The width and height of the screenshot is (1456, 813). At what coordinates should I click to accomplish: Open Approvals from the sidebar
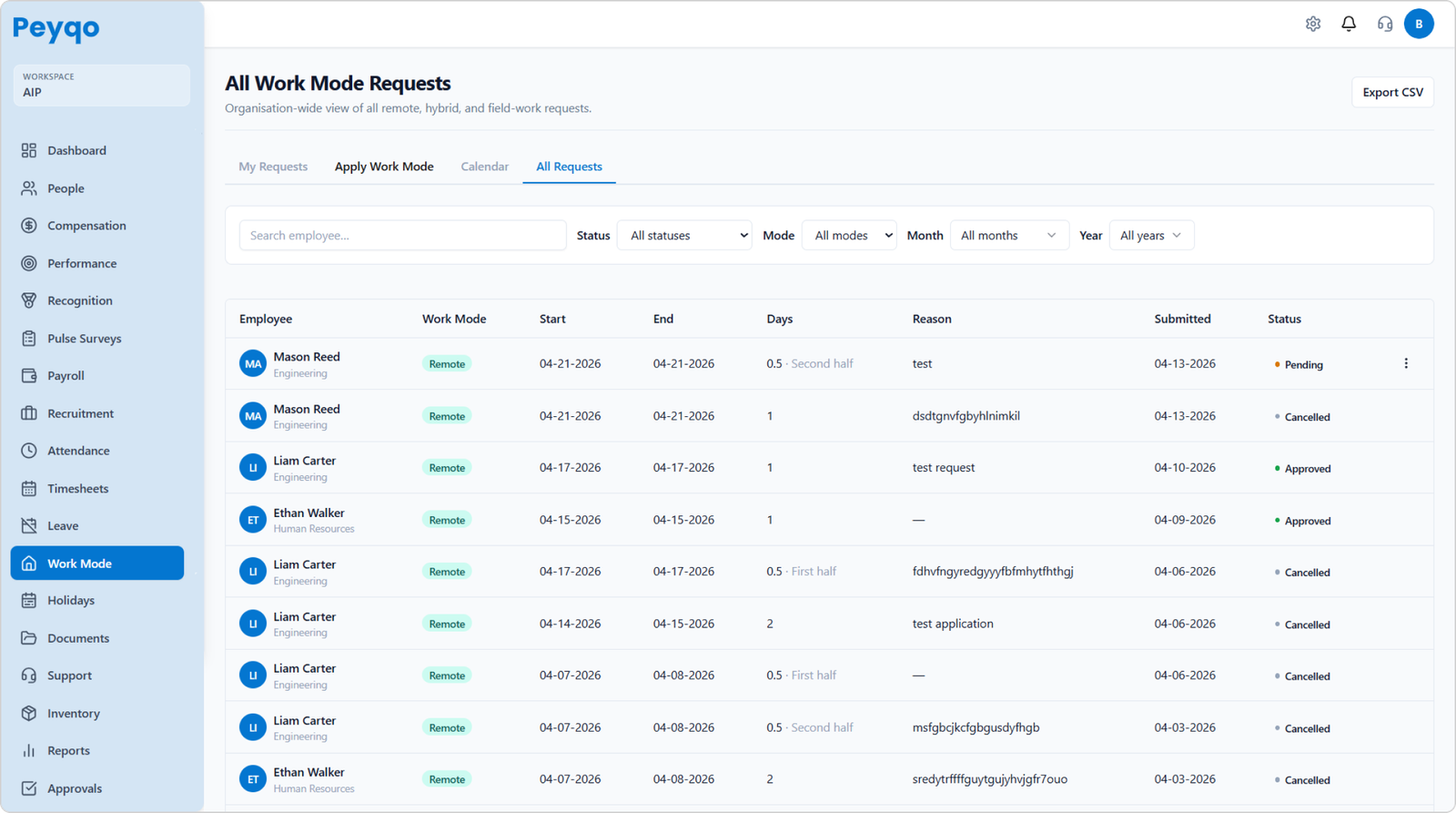[97, 788]
